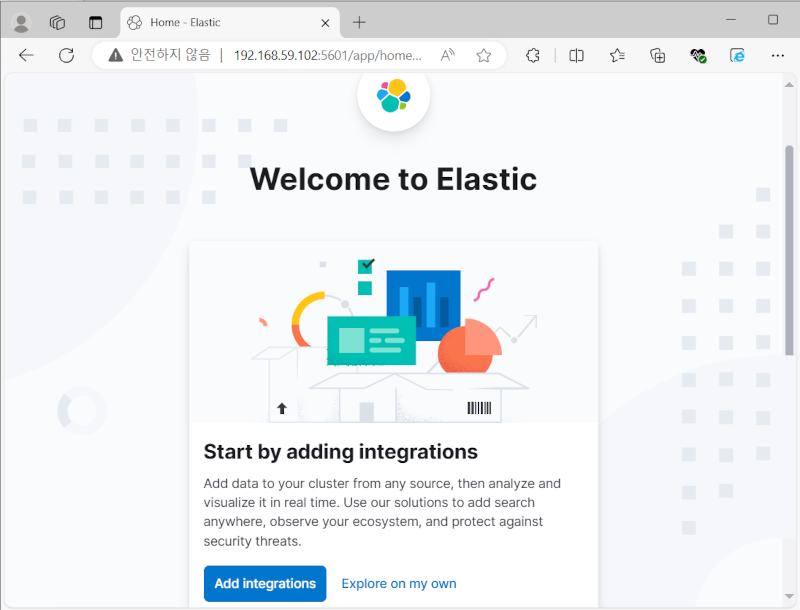Open Collections

click(657, 55)
